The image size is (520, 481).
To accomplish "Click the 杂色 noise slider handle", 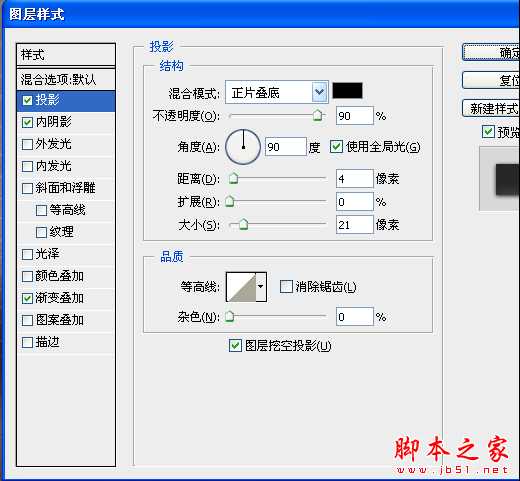I will click(x=230, y=316).
